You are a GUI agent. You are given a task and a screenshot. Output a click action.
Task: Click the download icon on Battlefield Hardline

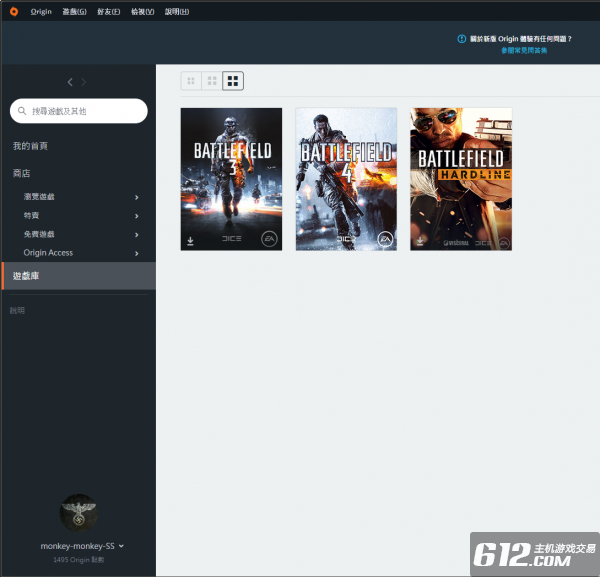[420, 241]
